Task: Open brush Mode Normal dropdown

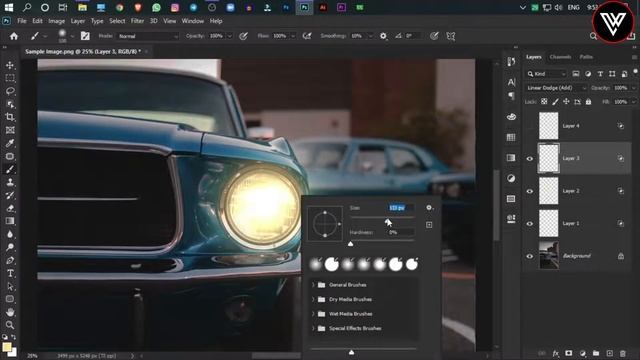Action: point(148,36)
